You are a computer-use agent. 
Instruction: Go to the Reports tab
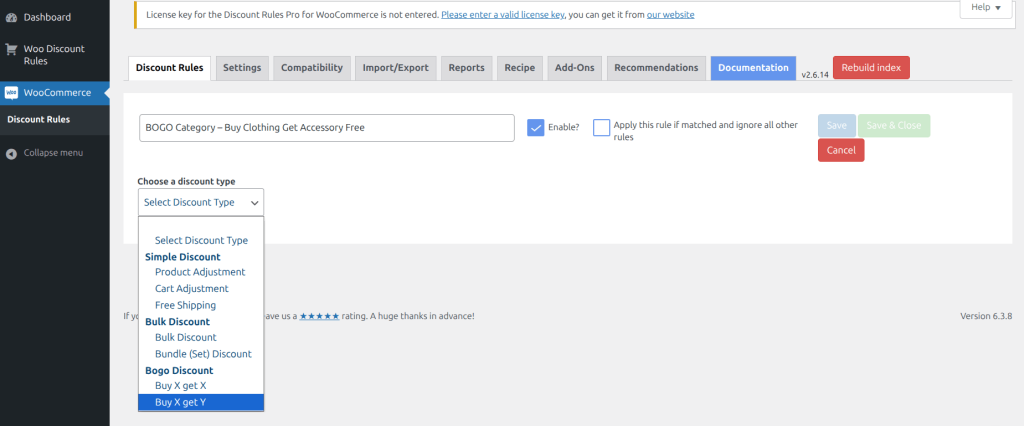coord(466,68)
